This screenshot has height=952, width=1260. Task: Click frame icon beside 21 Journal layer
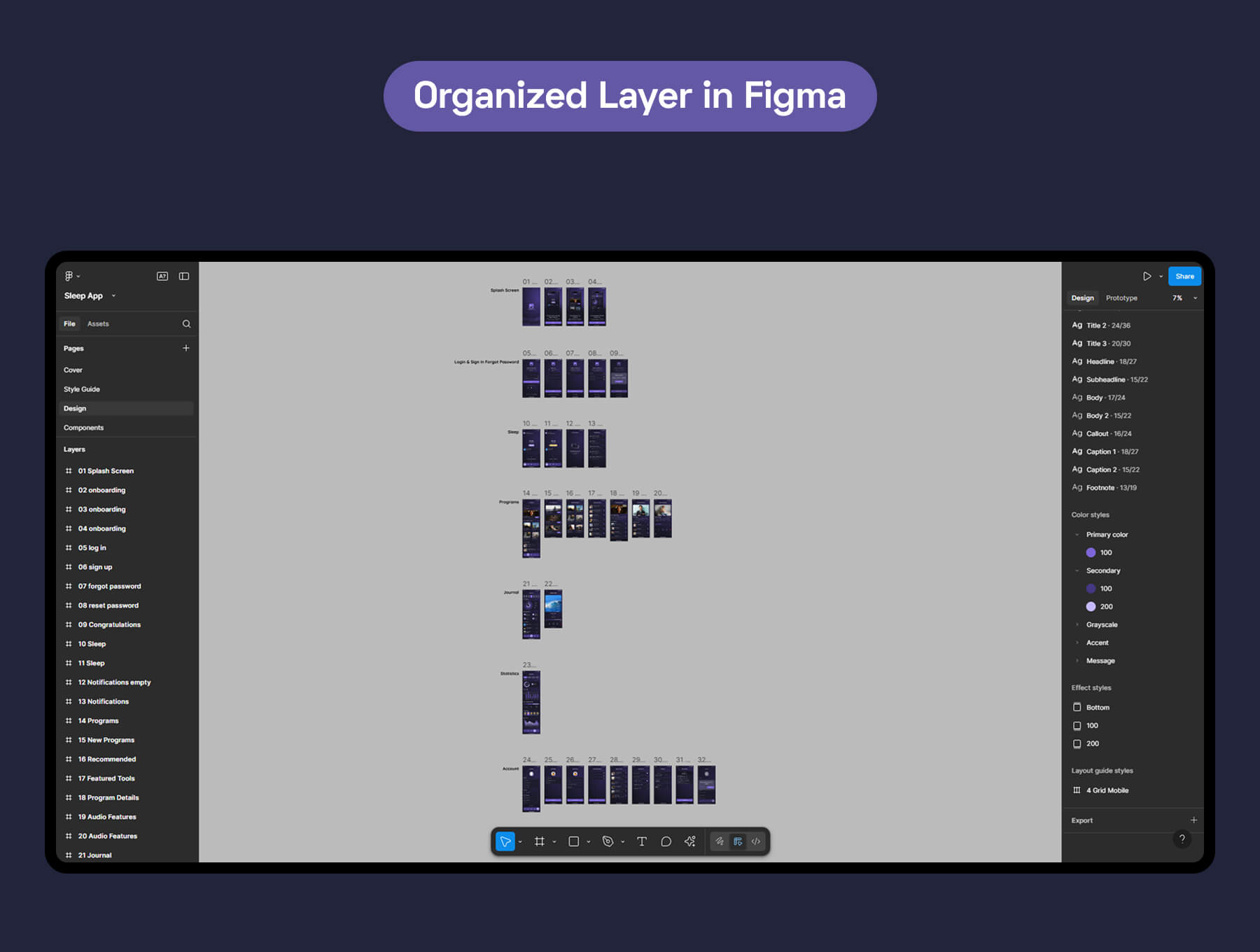[x=69, y=855]
